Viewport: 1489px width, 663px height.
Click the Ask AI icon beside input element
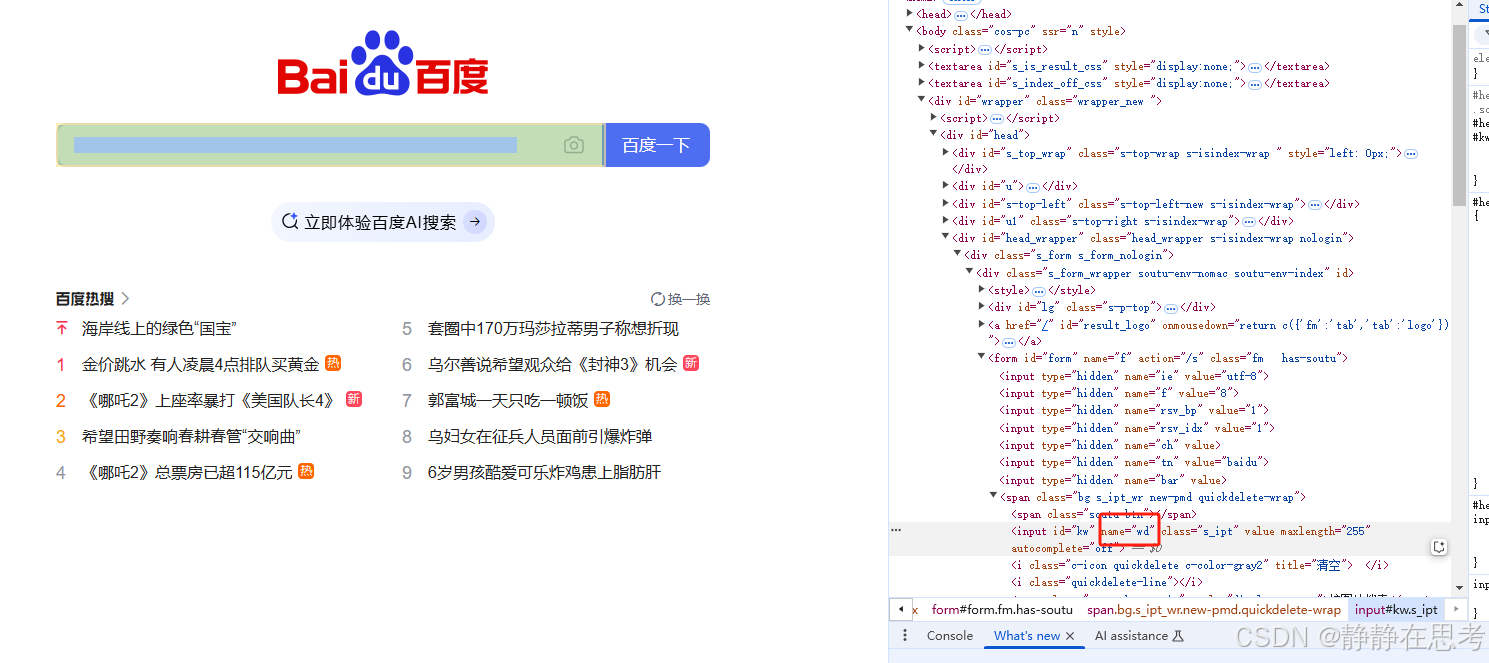1438,547
